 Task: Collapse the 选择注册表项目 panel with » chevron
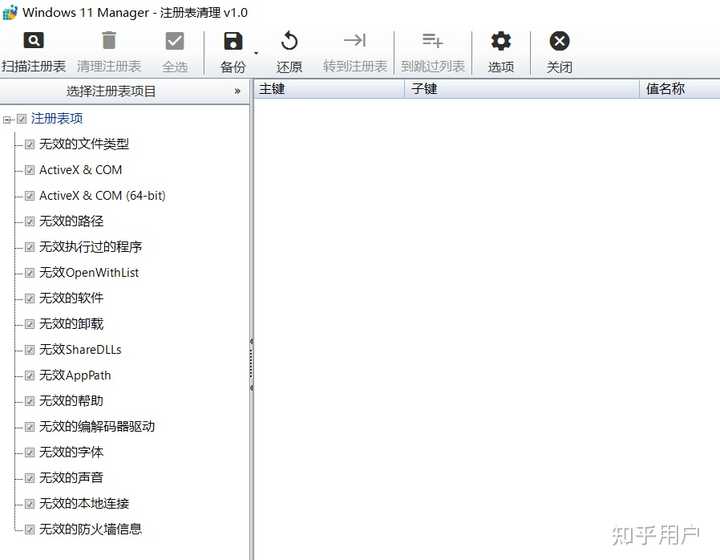237,91
